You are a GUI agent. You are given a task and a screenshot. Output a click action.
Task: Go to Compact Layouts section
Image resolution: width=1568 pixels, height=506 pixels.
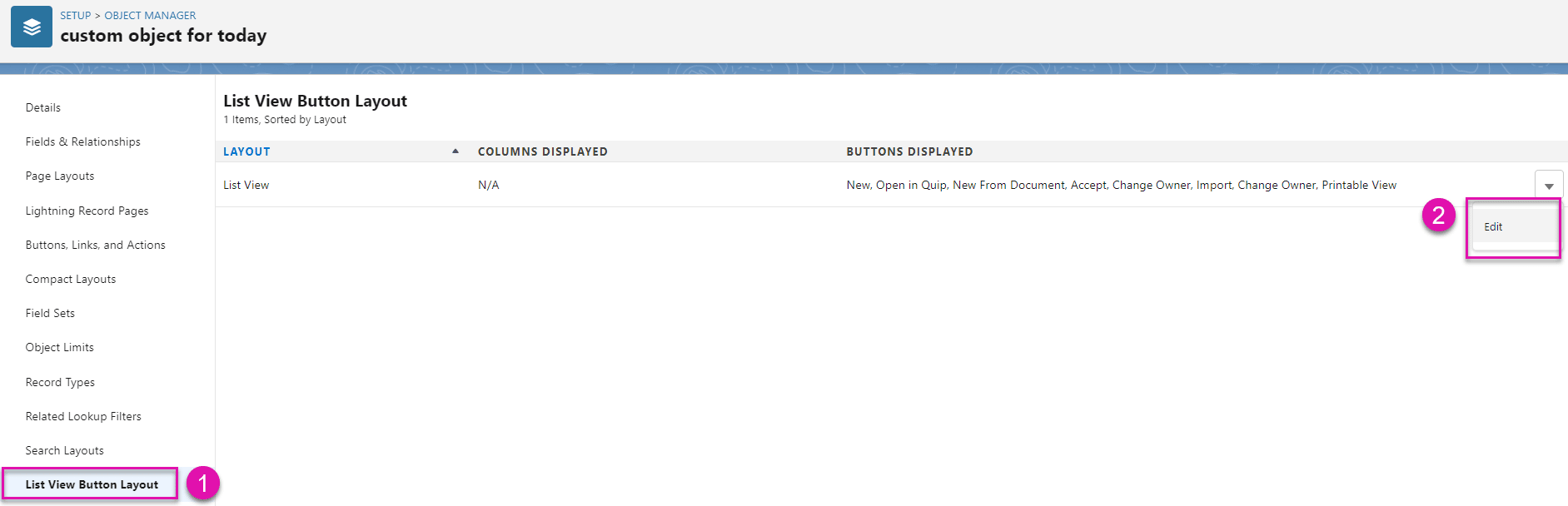point(71,280)
